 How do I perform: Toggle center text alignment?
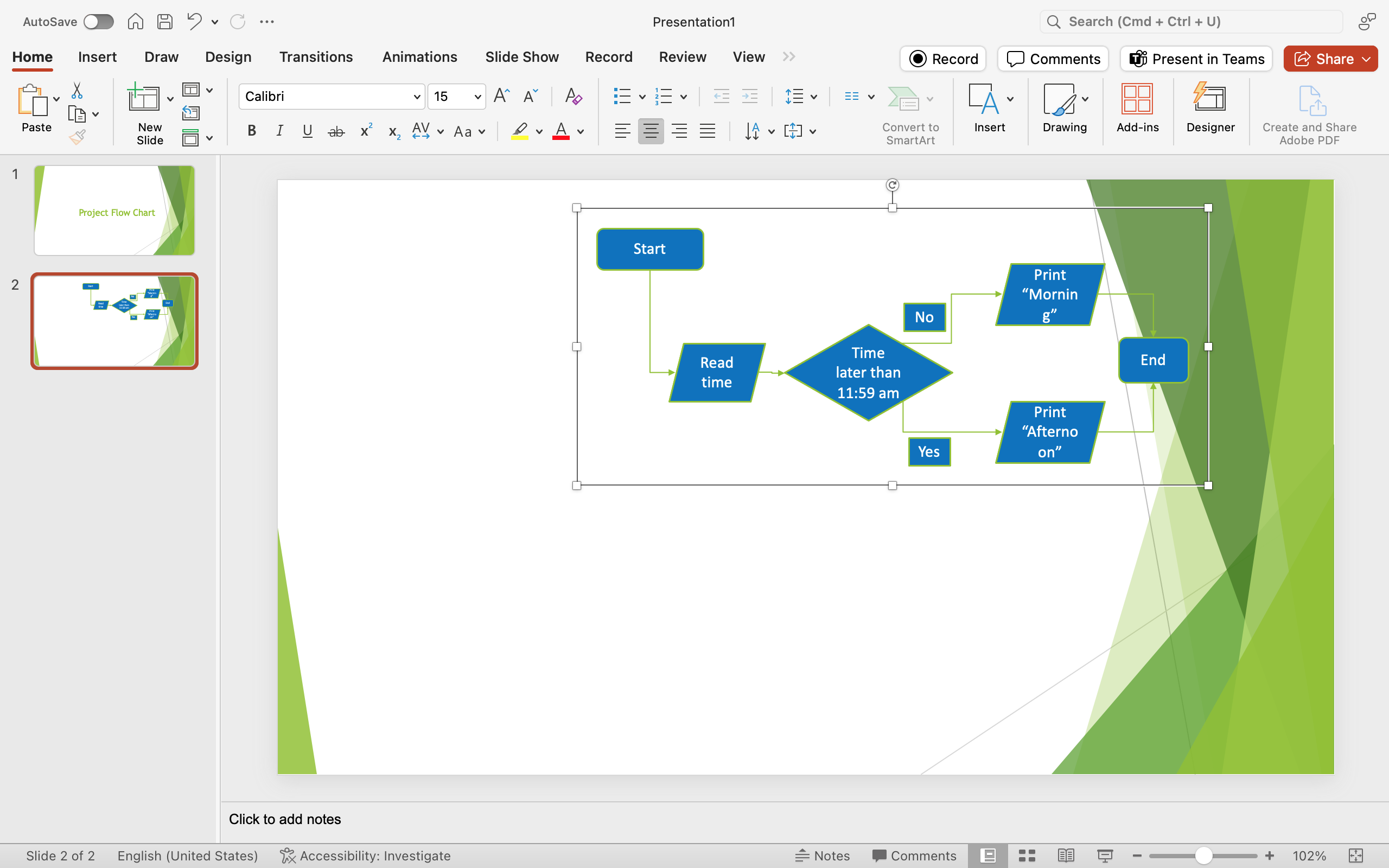tap(651, 131)
